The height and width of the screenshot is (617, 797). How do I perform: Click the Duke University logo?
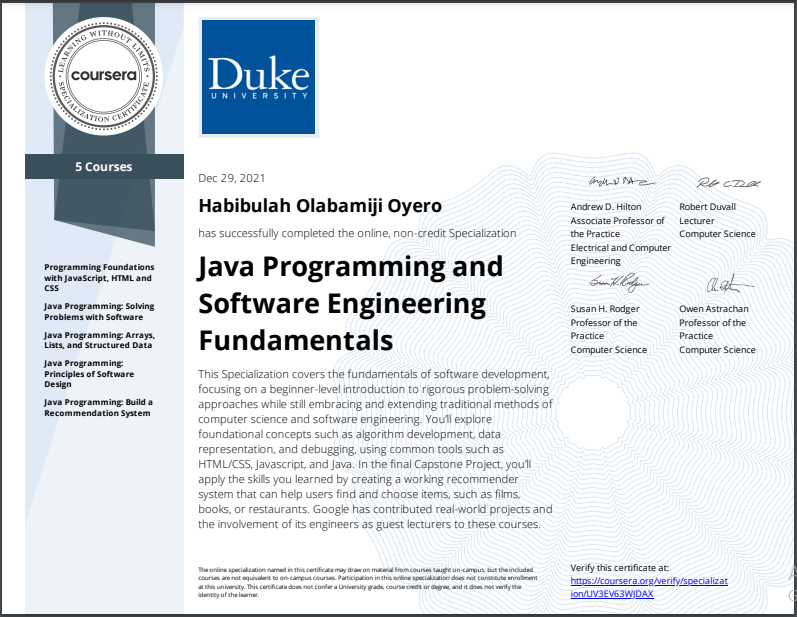tap(259, 77)
